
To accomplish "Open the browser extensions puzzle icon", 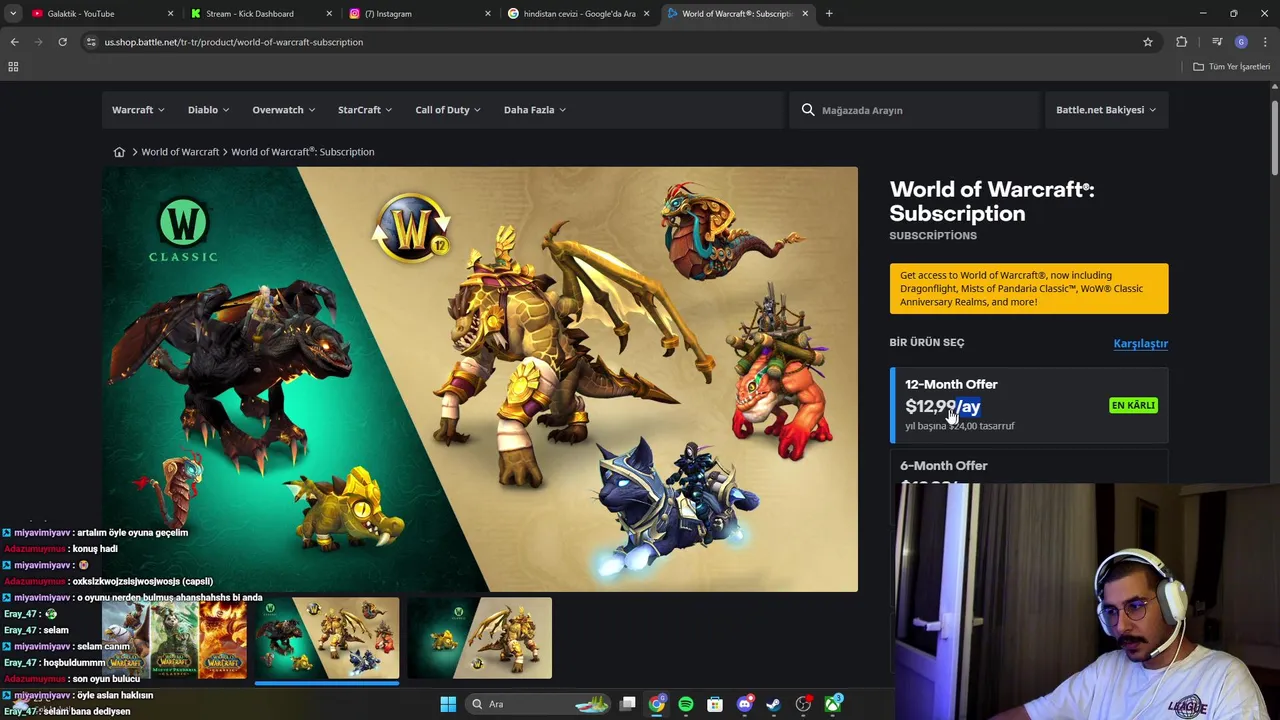I will pyautogui.click(x=1182, y=42).
